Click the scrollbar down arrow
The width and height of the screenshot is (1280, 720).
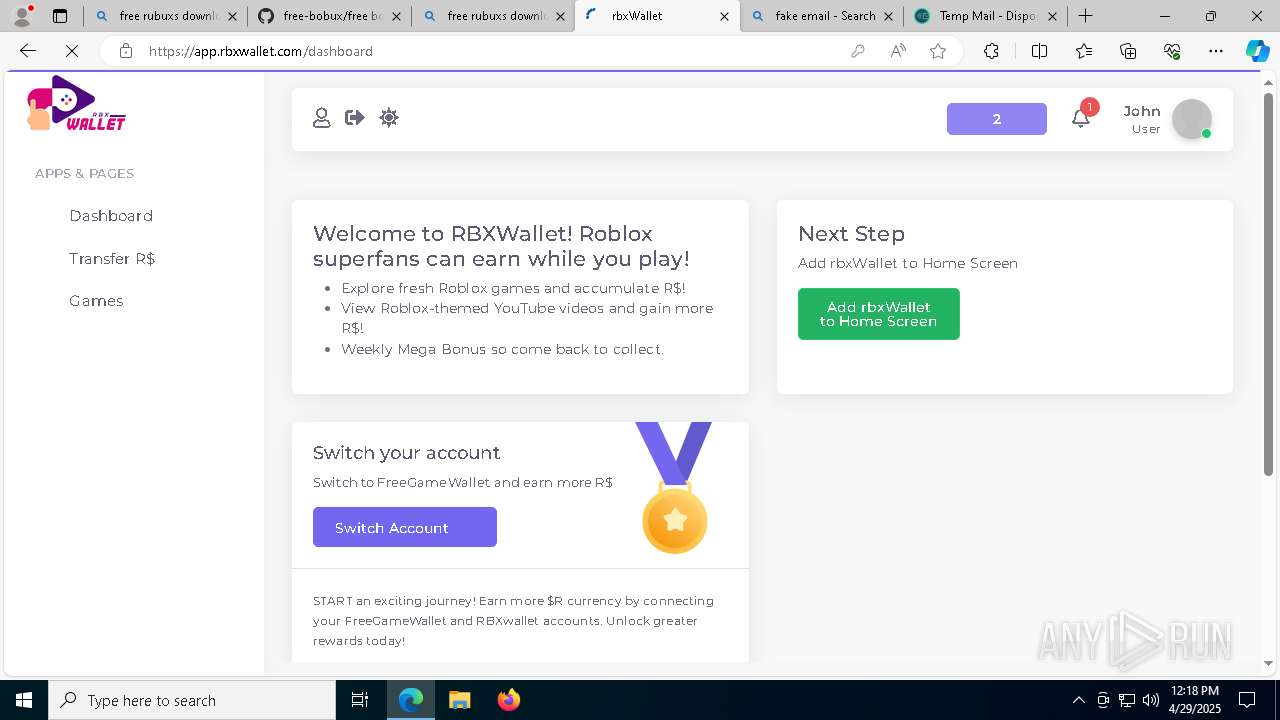coord(1268,663)
